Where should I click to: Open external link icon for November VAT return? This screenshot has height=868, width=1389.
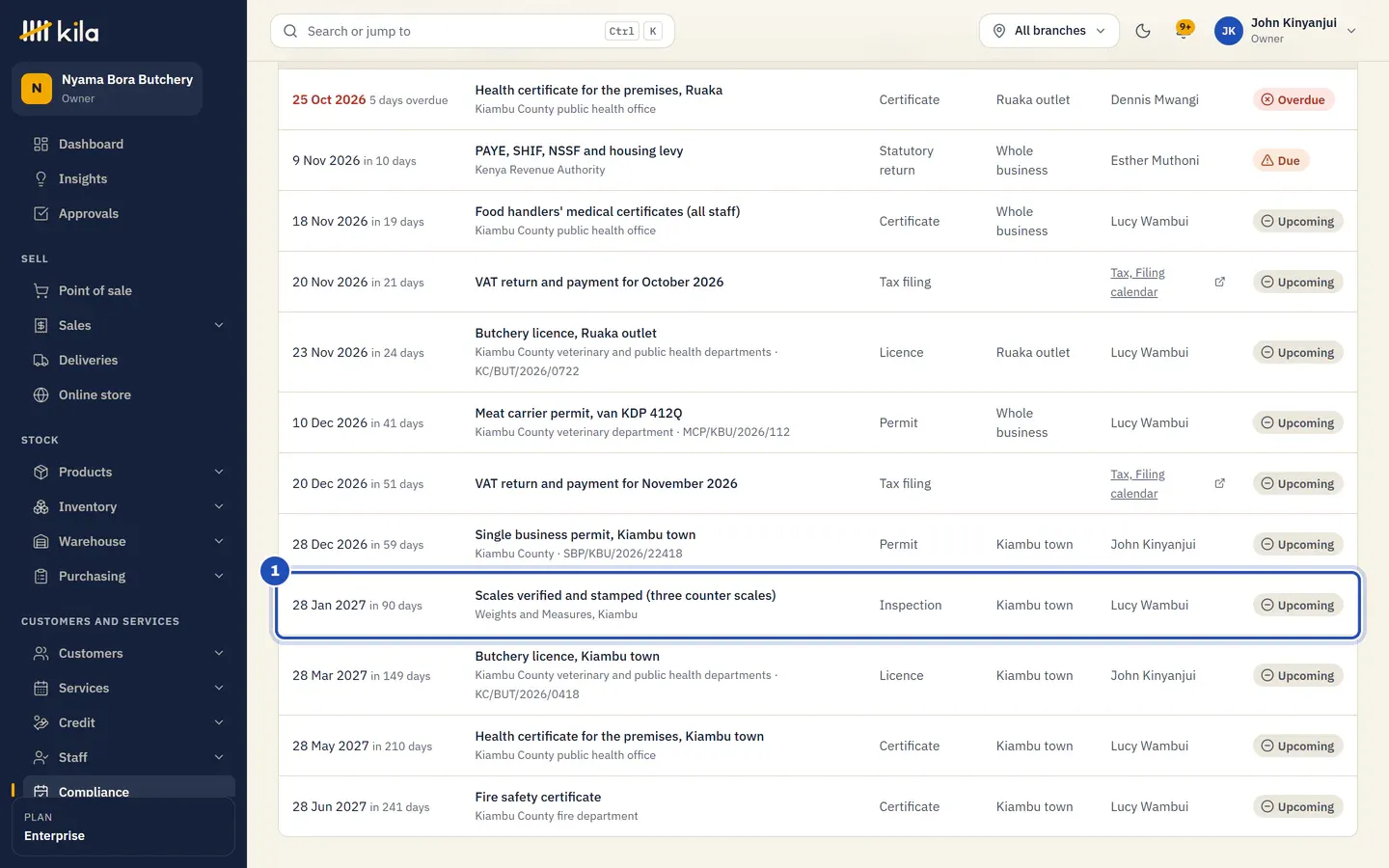[x=1219, y=483]
